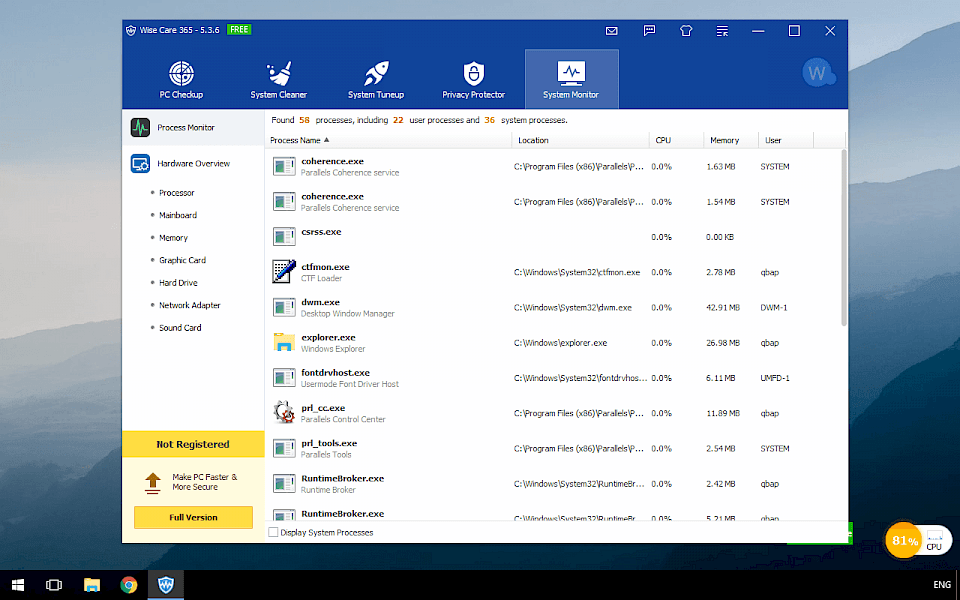Image resolution: width=960 pixels, height=600 pixels.
Task: Open the Memory hardware section
Action: click(x=173, y=238)
